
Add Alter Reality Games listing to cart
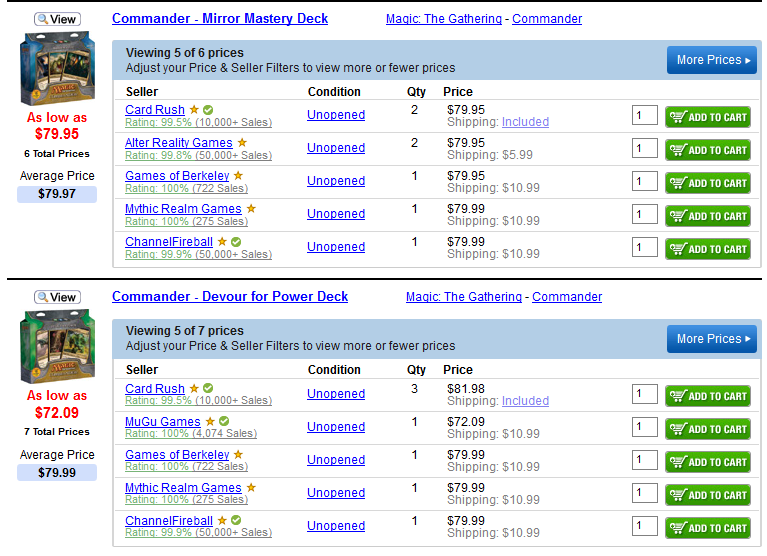pos(708,150)
